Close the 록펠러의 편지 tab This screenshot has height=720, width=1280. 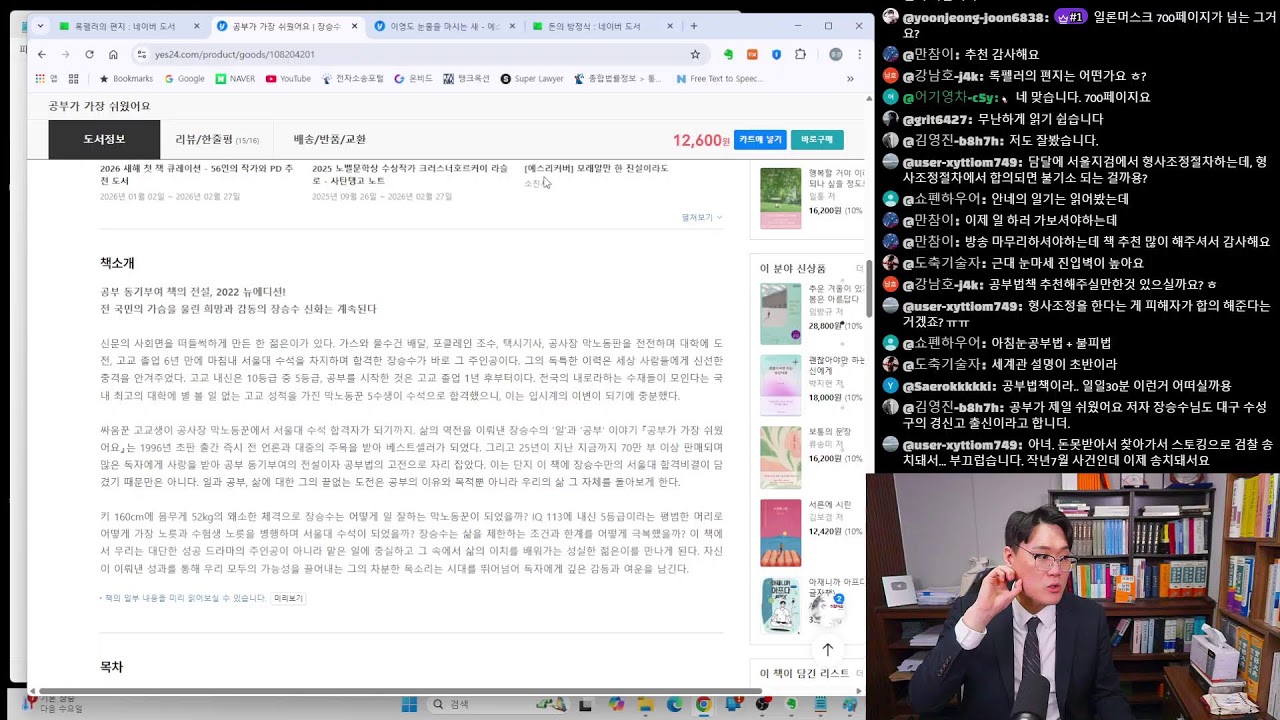coord(196,26)
